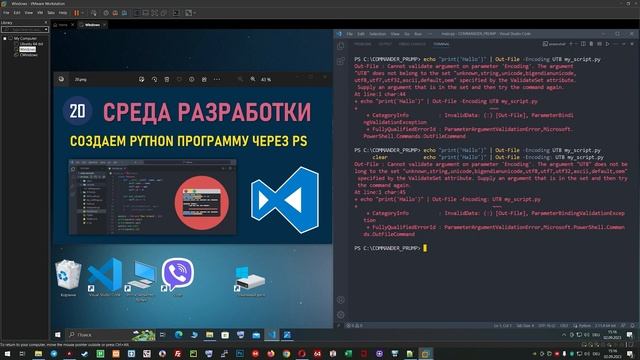Zoom in the Photos image
640x360 pixels.
click(253, 79)
